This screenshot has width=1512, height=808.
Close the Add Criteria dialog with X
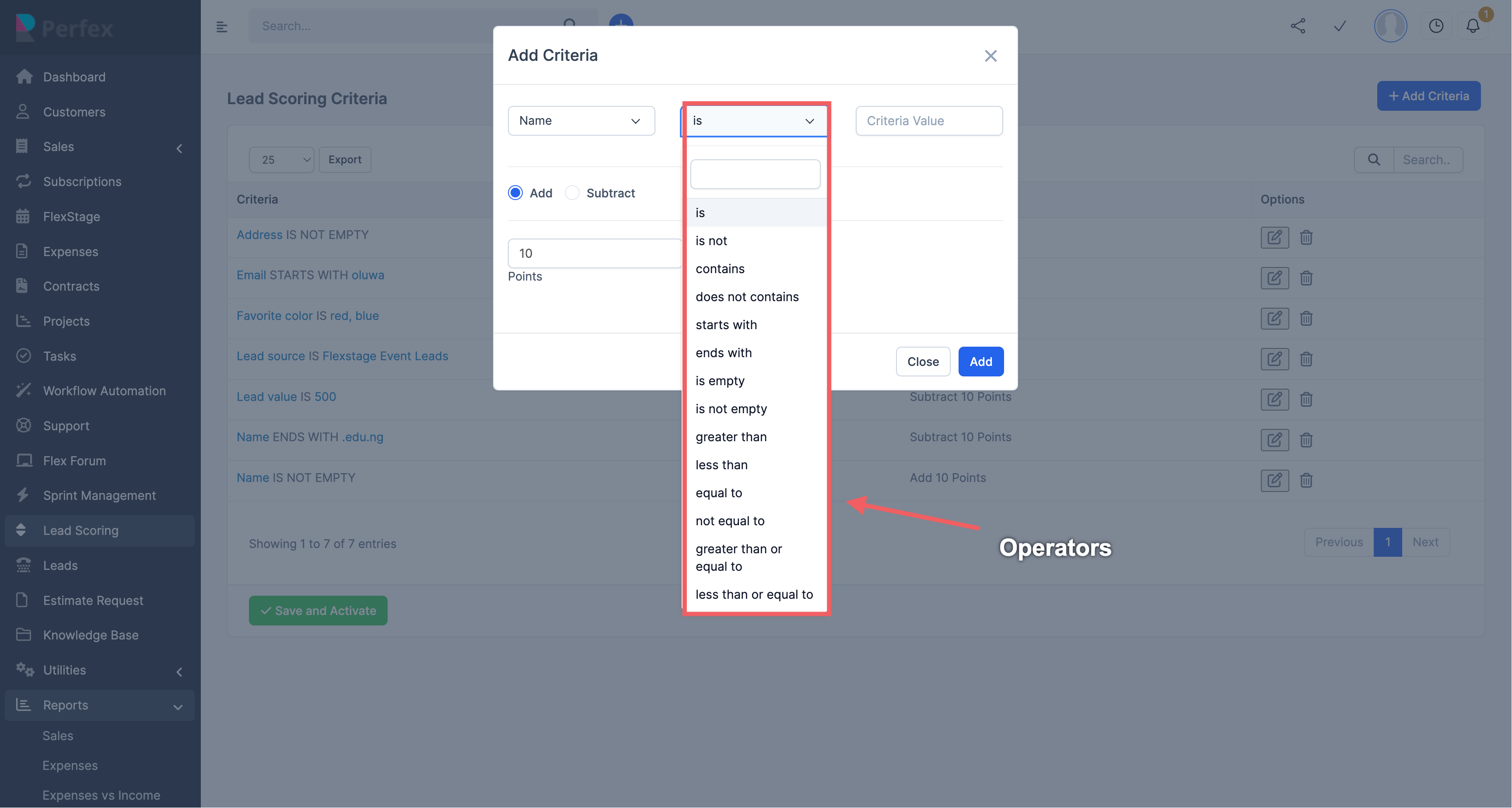[x=990, y=56]
